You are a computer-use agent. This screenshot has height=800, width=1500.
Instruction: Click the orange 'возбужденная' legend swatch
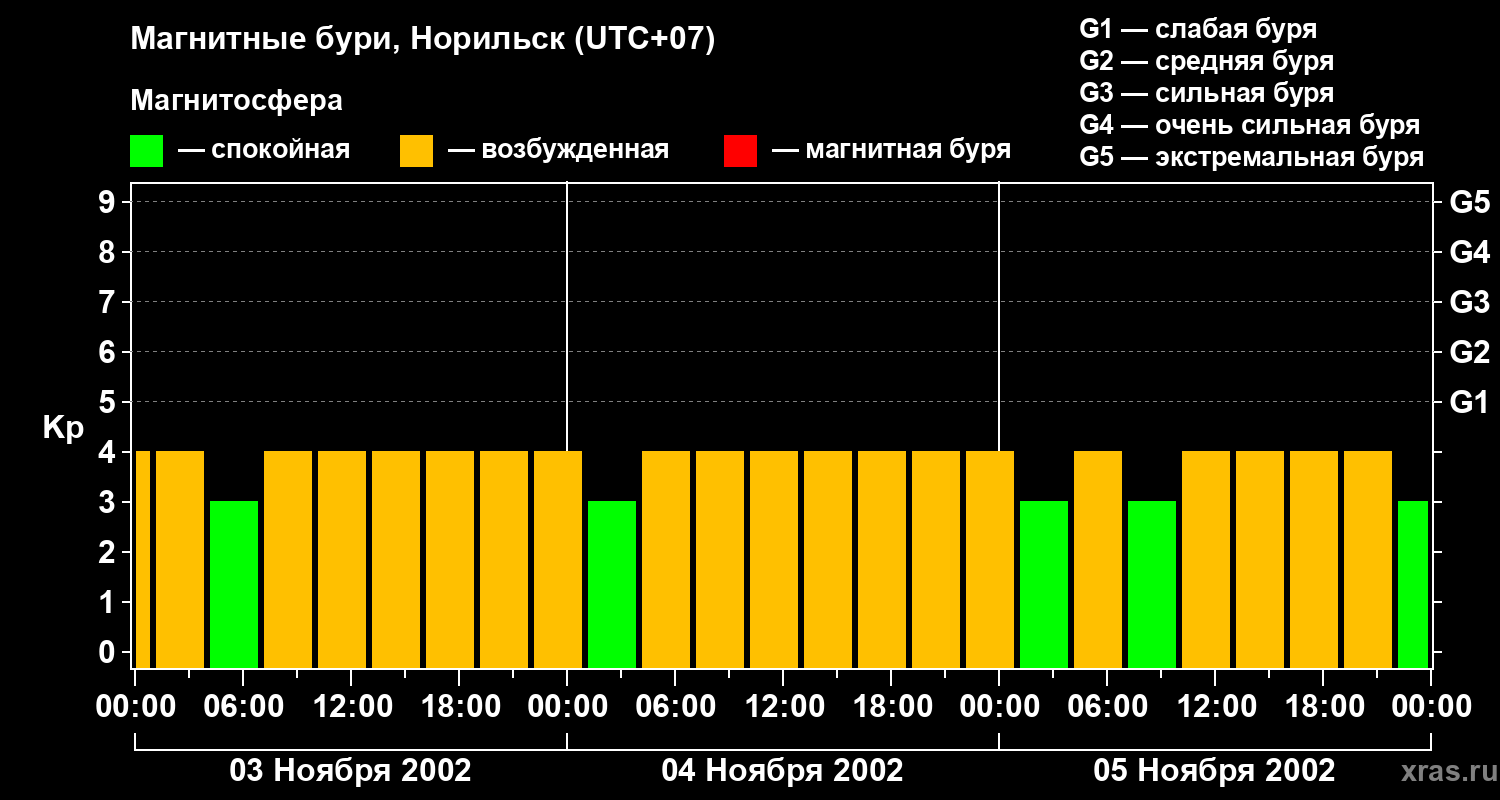416,151
